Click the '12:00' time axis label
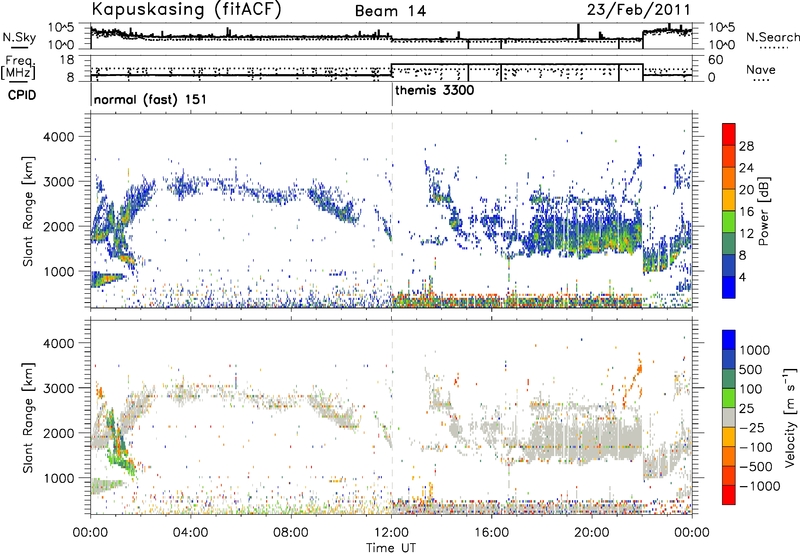800x554 pixels. pos(391,533)
